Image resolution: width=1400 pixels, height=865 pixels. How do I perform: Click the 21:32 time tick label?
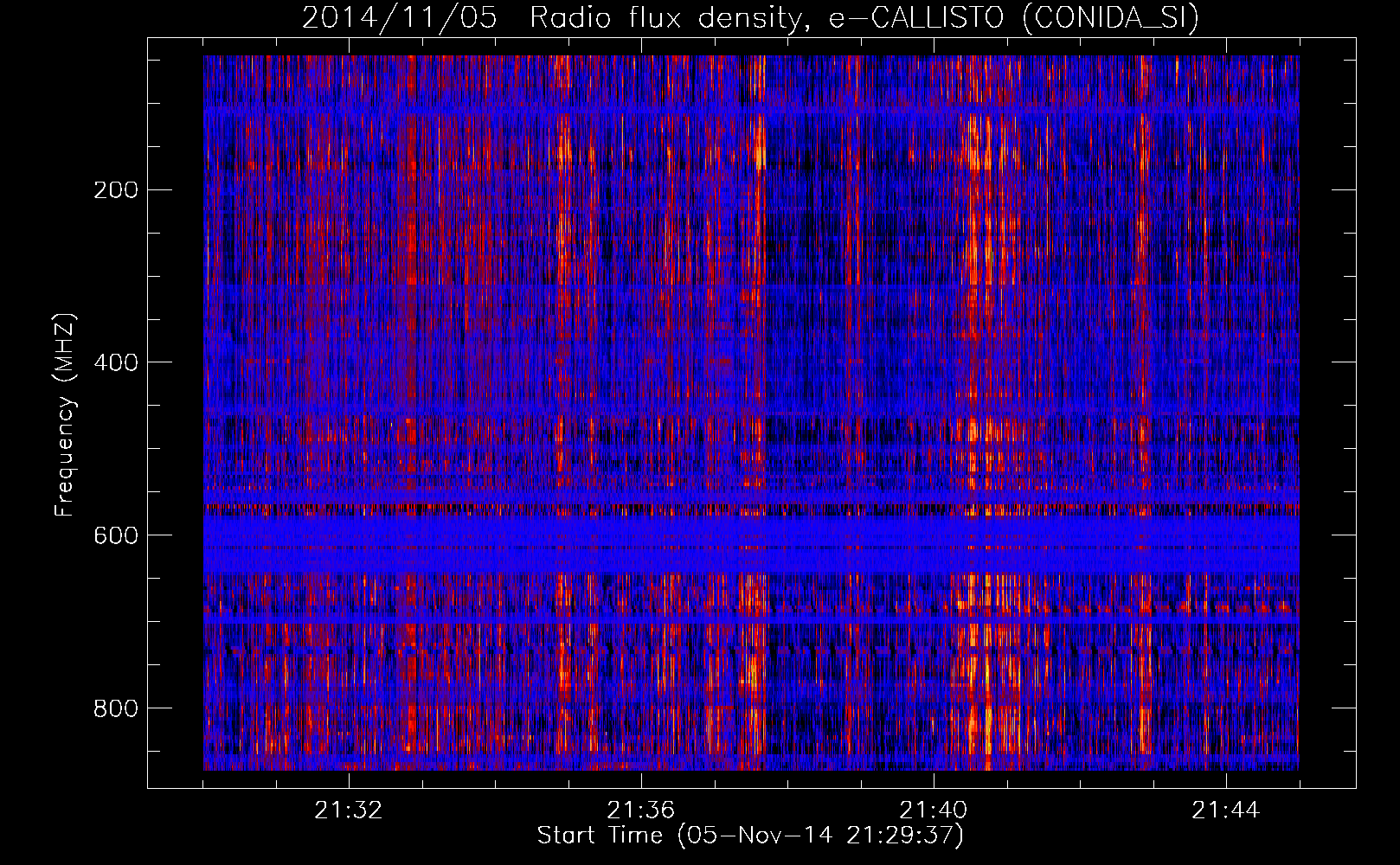coord(349,811)
